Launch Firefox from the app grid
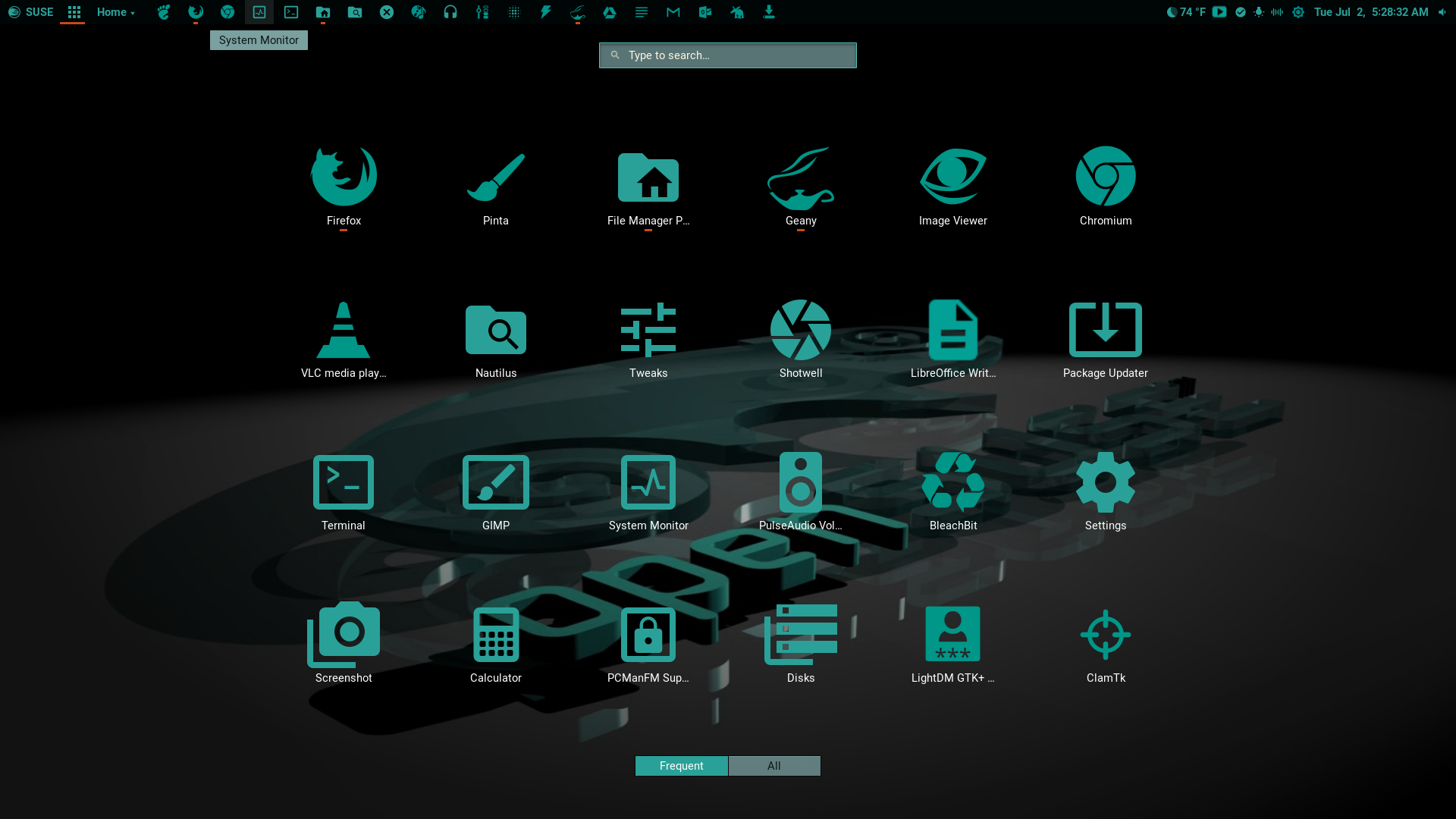Viewport: 1456px width, 819px height. tap(344, 187)
